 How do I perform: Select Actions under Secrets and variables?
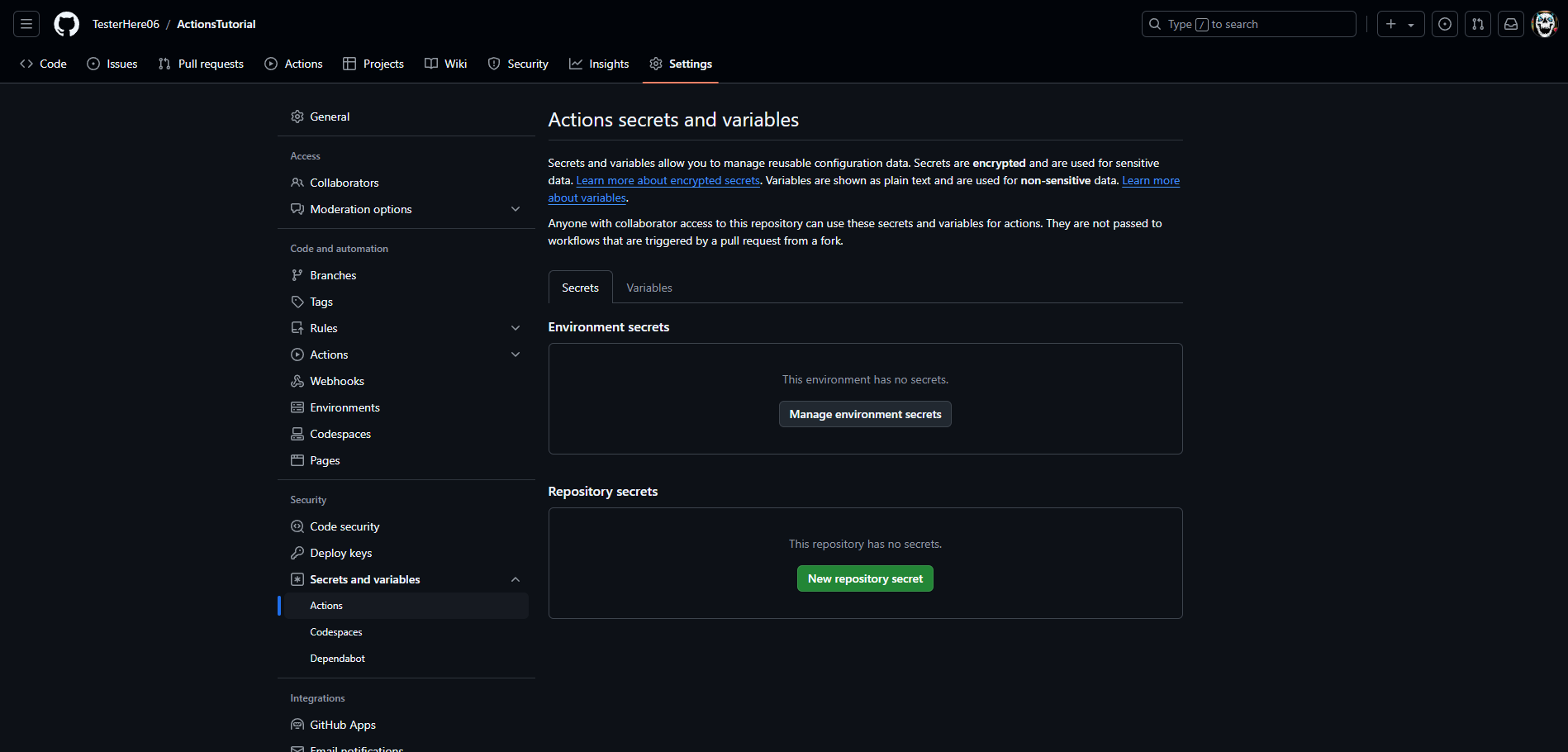coord(406,606)
